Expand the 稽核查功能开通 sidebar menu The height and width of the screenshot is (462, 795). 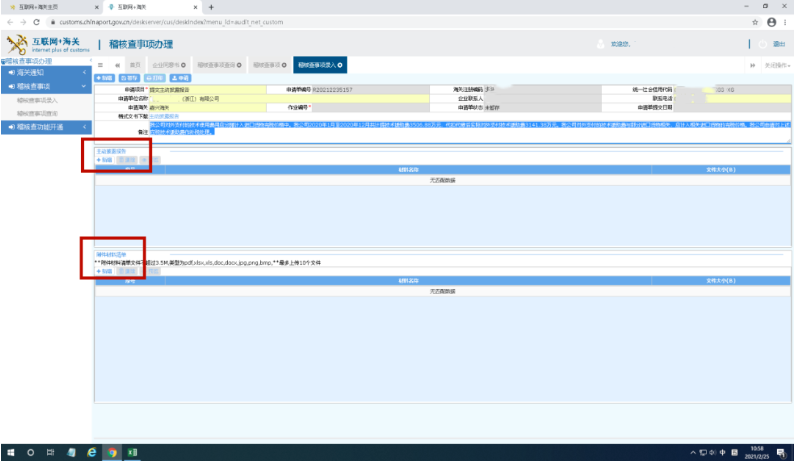tap(47, 127)
